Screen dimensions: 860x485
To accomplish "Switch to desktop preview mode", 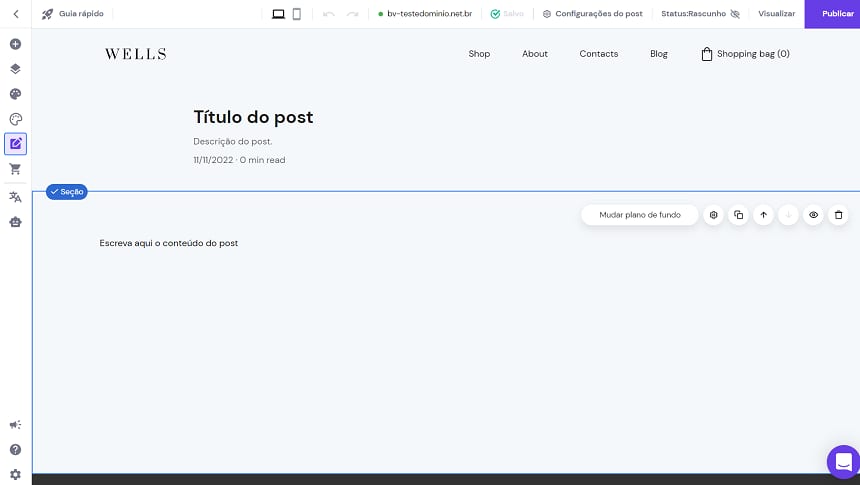I will pos(279,14).
